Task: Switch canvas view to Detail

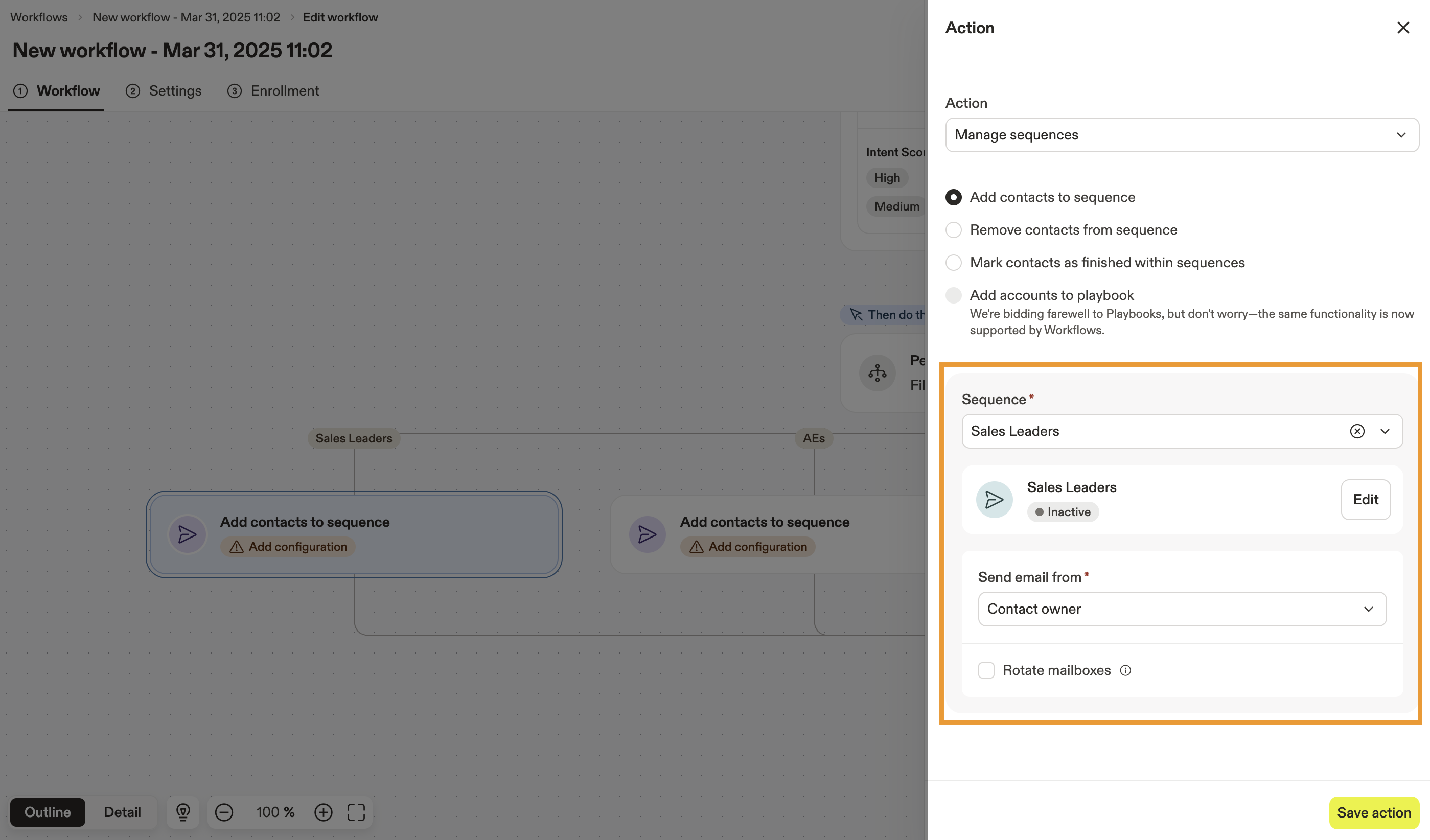Action: pyautogui.click(x=122, y=812)
